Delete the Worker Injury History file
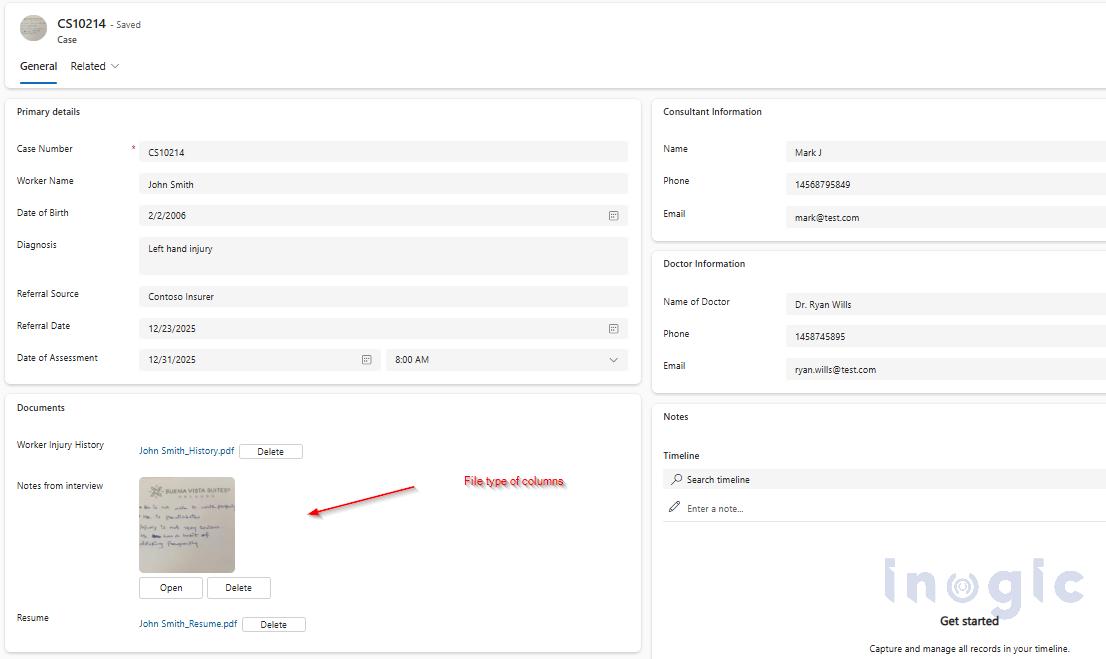Viewport: 1106px width, 659px height. (270, 450)
